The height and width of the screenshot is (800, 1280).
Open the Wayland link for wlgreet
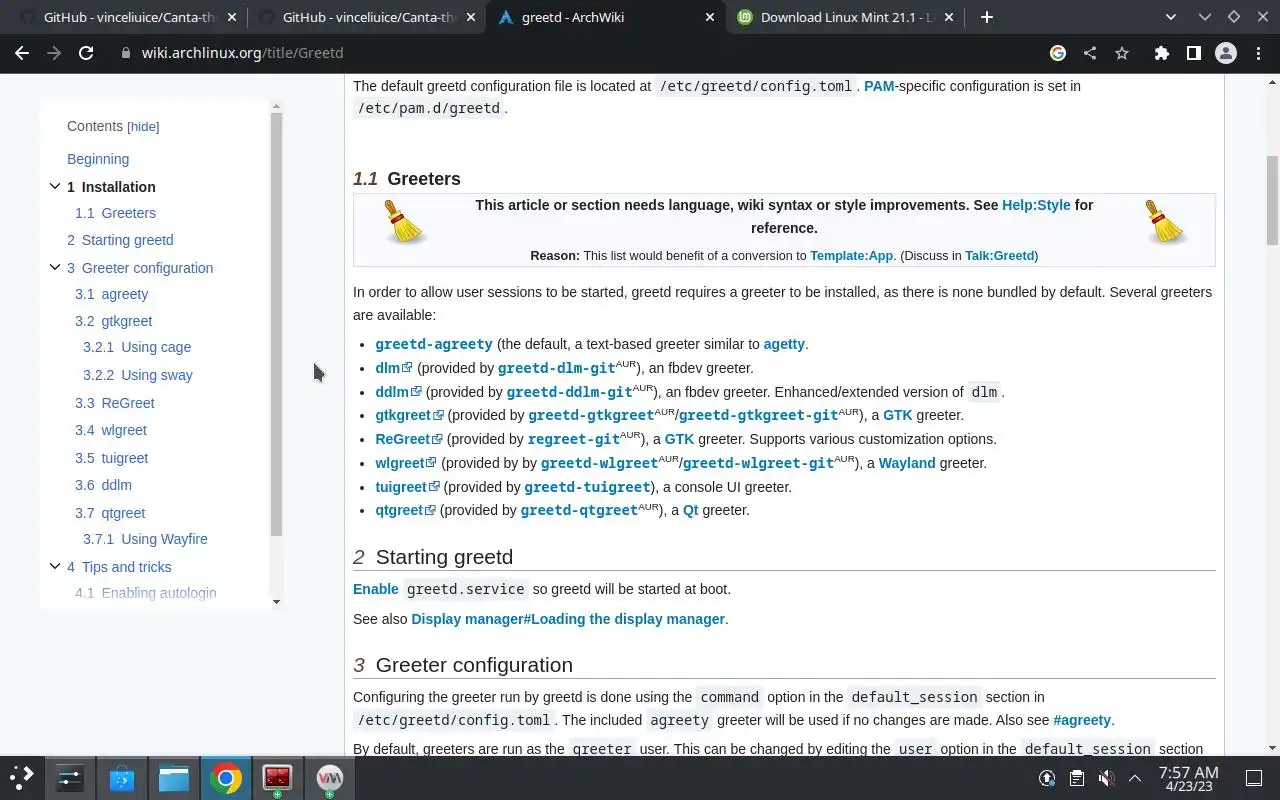[x=907, y=463]
